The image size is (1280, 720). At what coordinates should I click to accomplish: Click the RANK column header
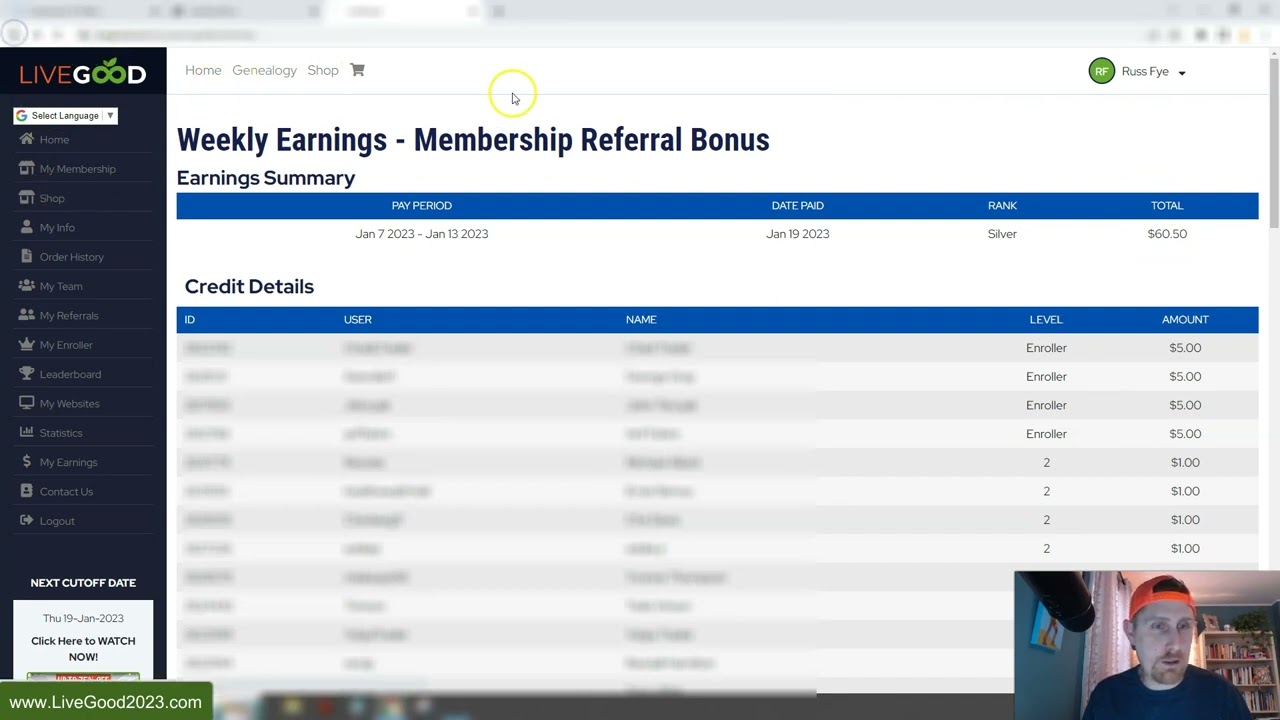coord(1002,205)
